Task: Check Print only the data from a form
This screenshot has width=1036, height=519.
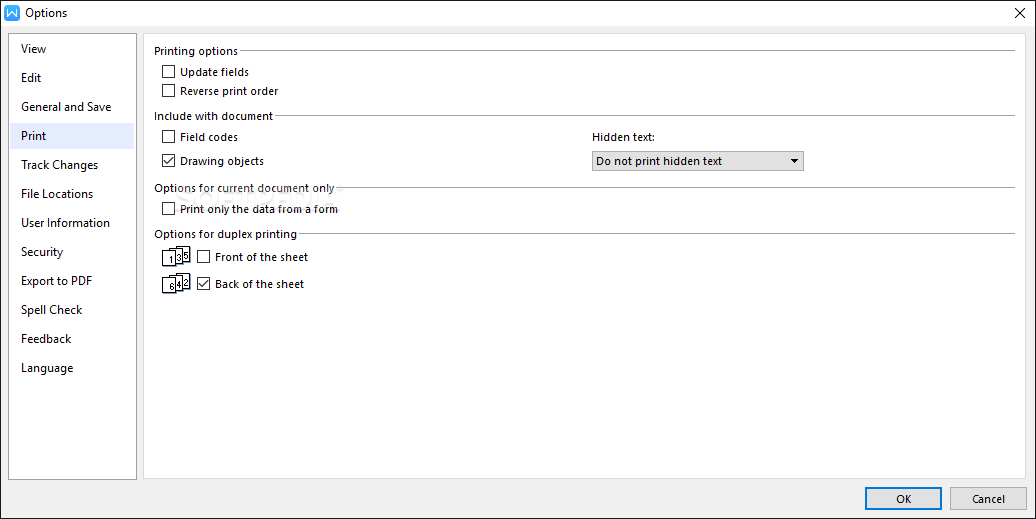Action: click(168, 209)
